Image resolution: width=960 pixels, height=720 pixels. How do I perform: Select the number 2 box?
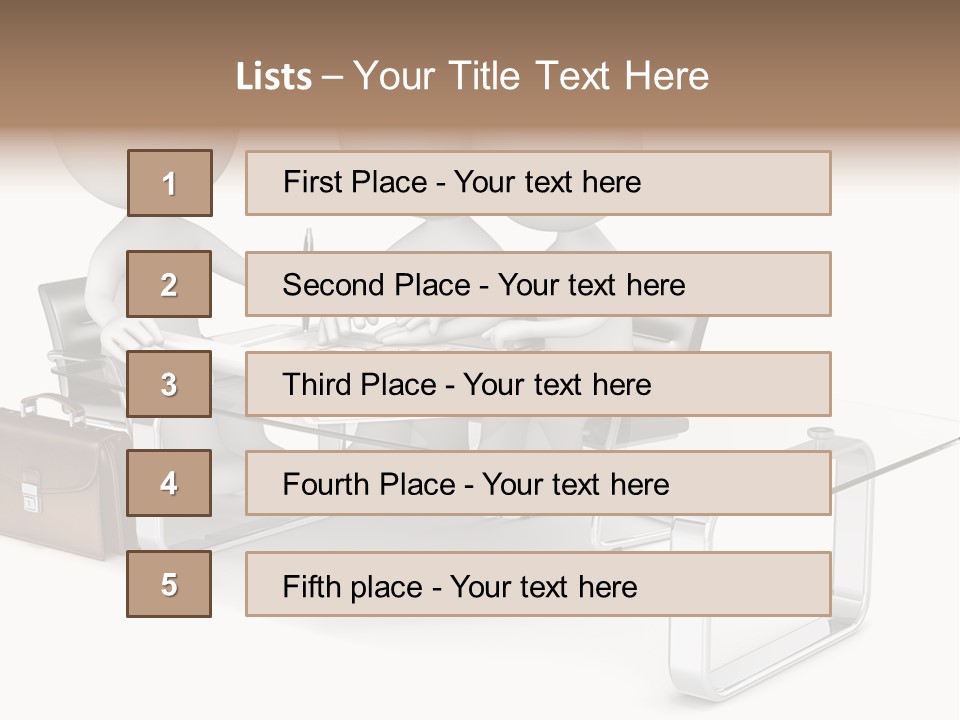[x=169, y=284]
